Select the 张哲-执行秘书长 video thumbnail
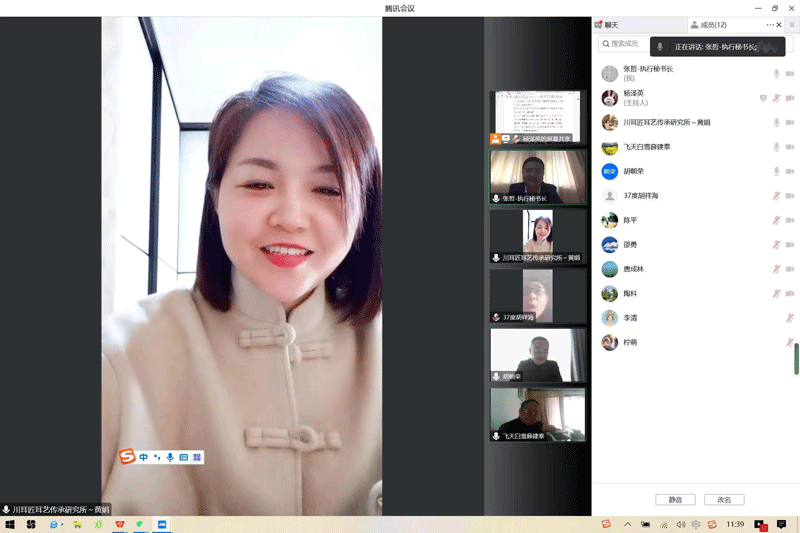Image resolution: width=800 pixels, height=533 pixels. point(538,177)
